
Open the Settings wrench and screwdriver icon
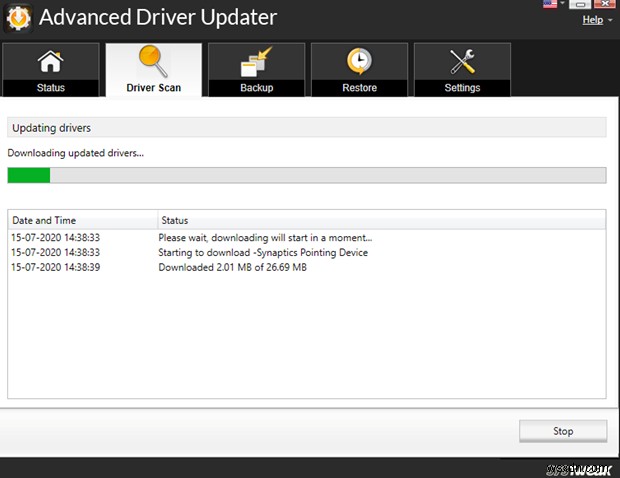click(x=462, y=61)
